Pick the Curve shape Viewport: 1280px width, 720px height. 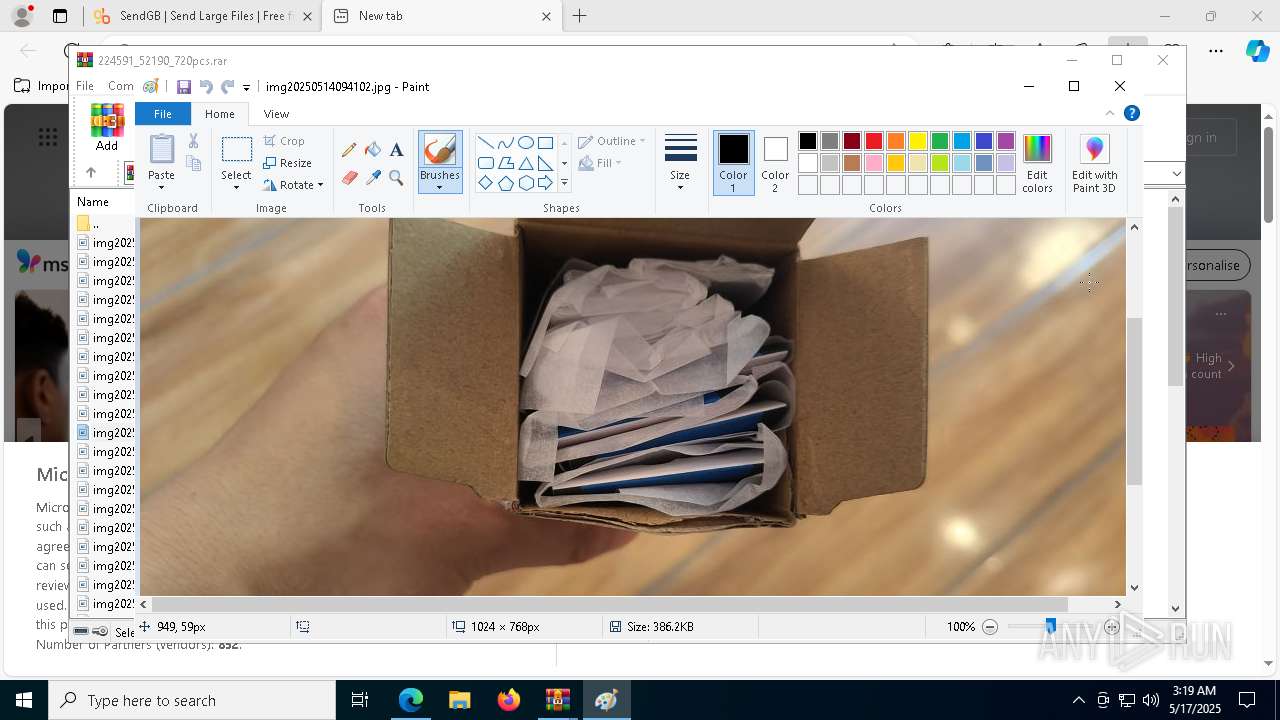click(x=505, y=142)
